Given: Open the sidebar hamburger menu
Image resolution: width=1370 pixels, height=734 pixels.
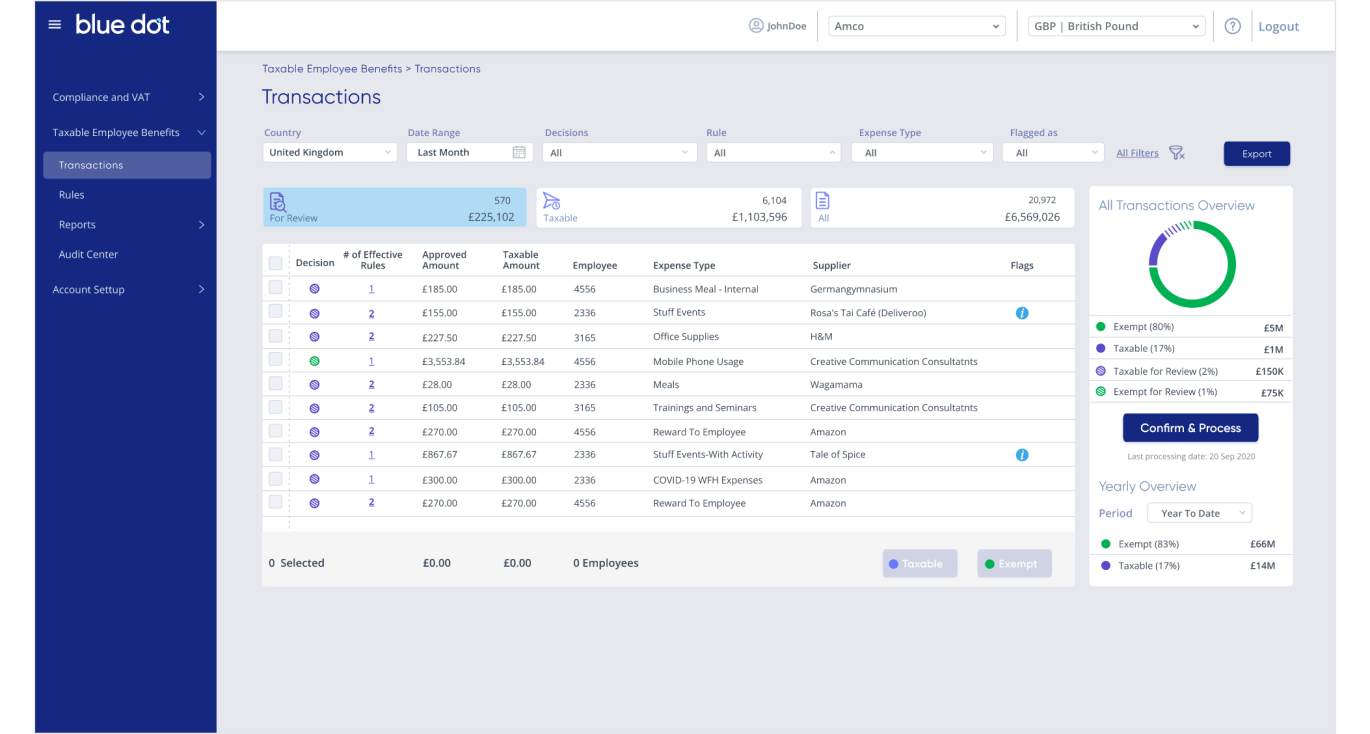Looking at the screenshot, I should 54,25.
